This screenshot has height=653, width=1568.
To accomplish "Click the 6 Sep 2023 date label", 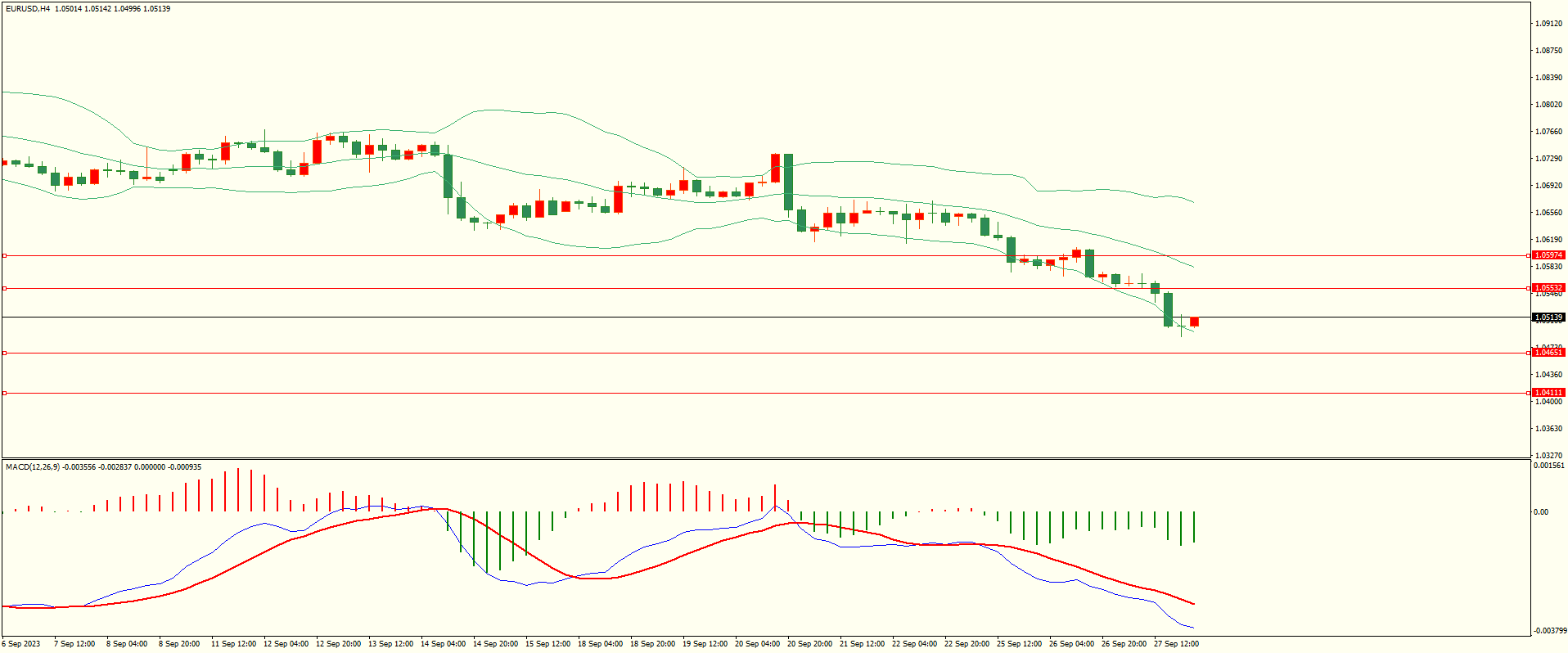I will pos(21,644).
